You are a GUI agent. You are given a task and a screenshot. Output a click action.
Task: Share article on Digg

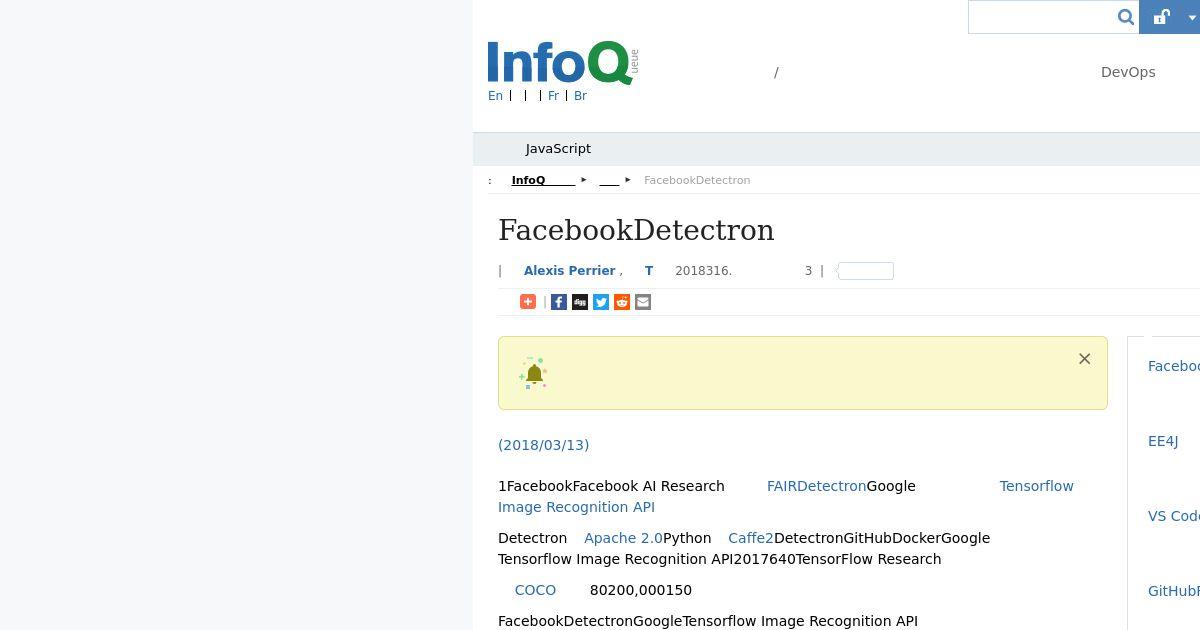[x=580, y=302]
